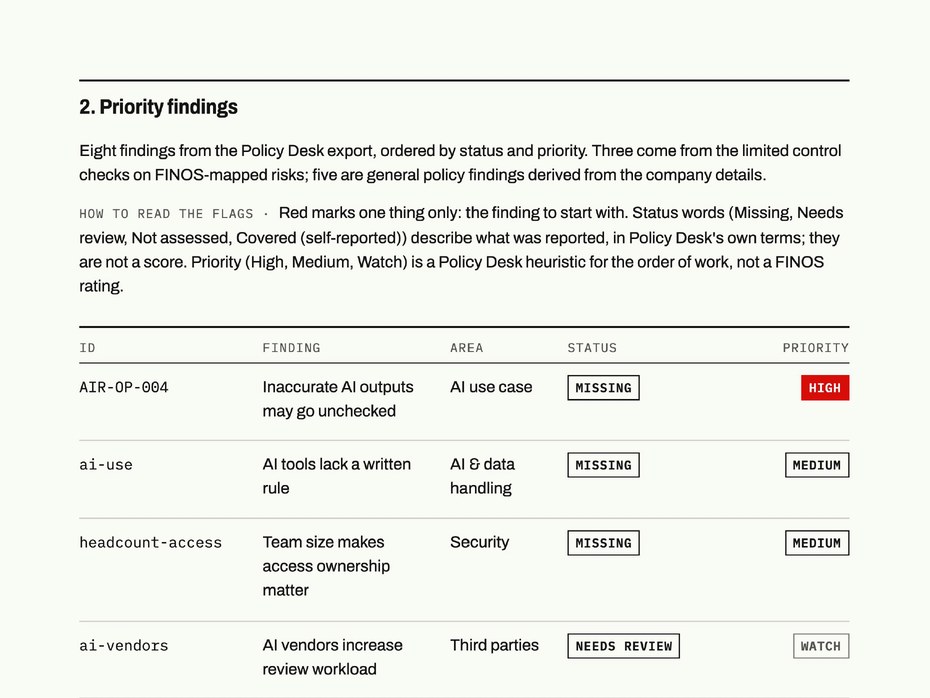Click the 'Third parties' area cell
Viewport: 930px width, 698px height.
click(x=494, y=645)
